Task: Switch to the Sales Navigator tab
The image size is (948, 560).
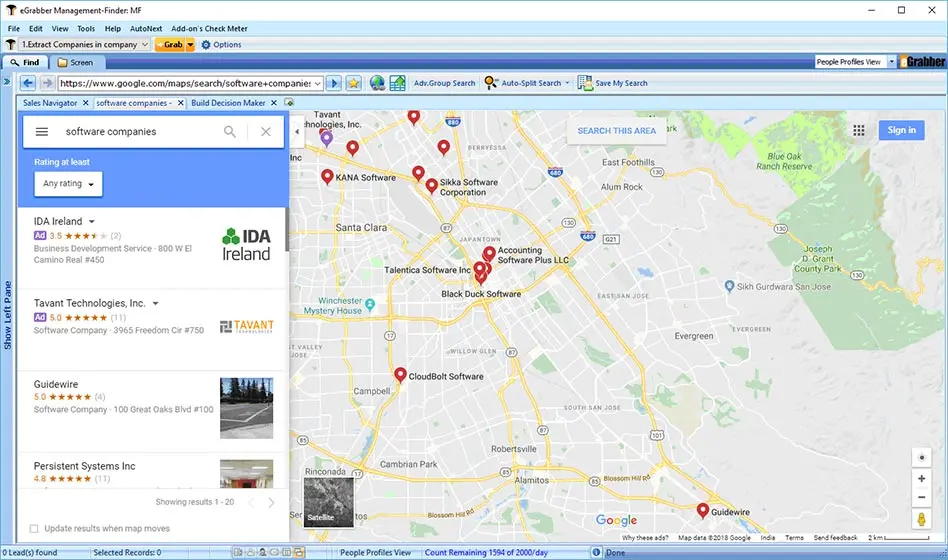Action: pos(50,103)
